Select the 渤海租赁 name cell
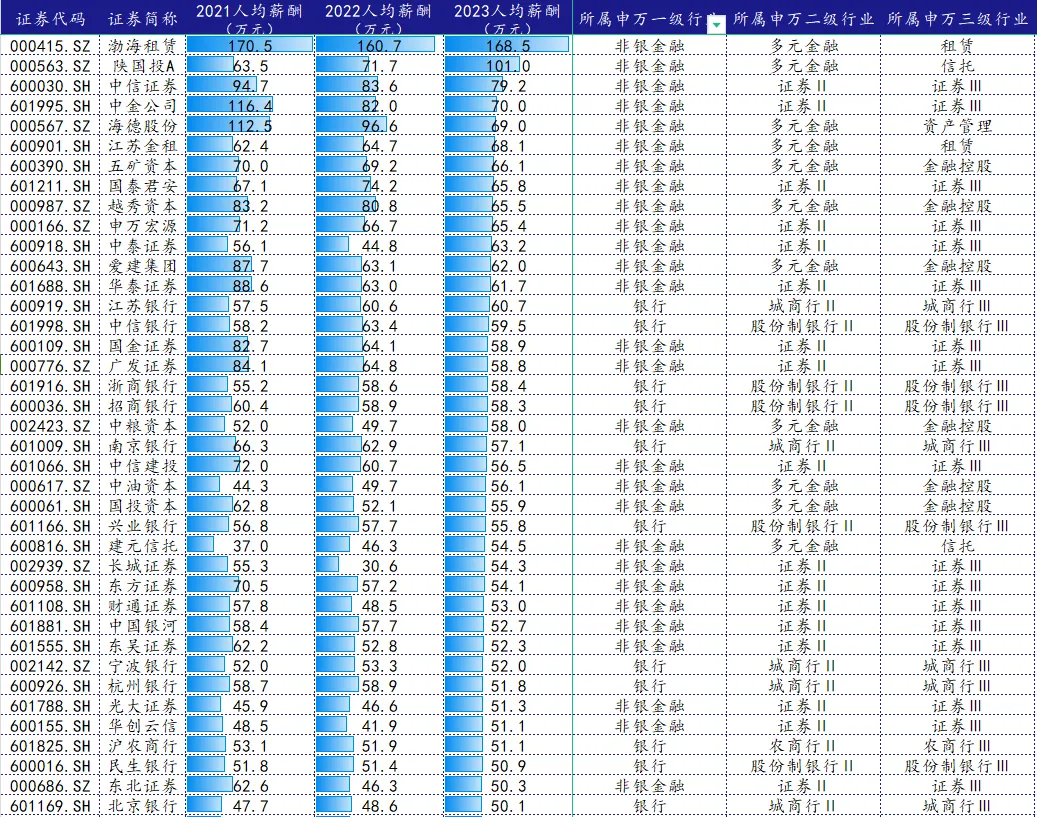This screenshot has width=1037, height=817. point(143,46)
